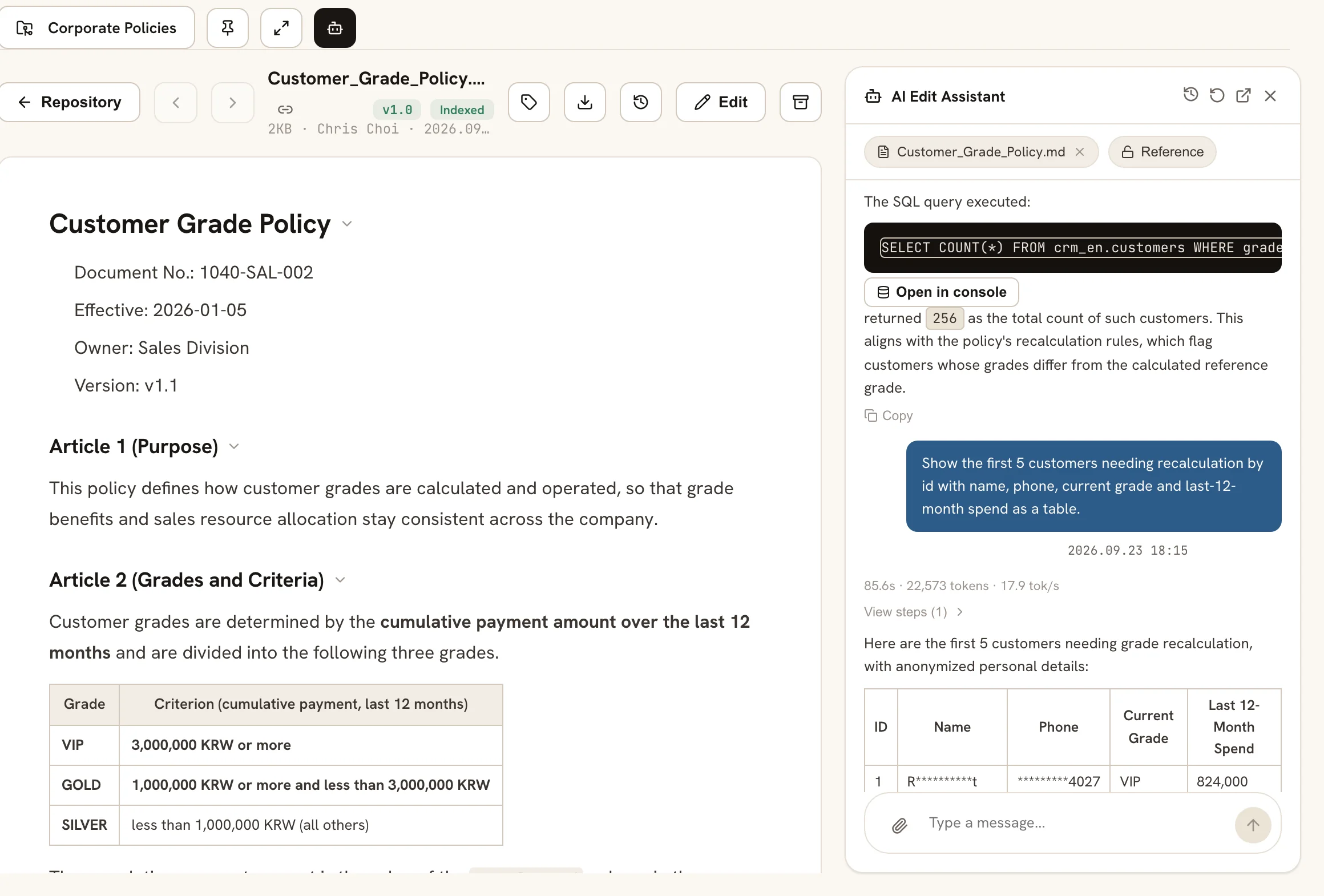Viewport: 1324px width, 896px height.
Task: Click the Type a message field
Action: pyautogui.click(x=1073, y=823)
